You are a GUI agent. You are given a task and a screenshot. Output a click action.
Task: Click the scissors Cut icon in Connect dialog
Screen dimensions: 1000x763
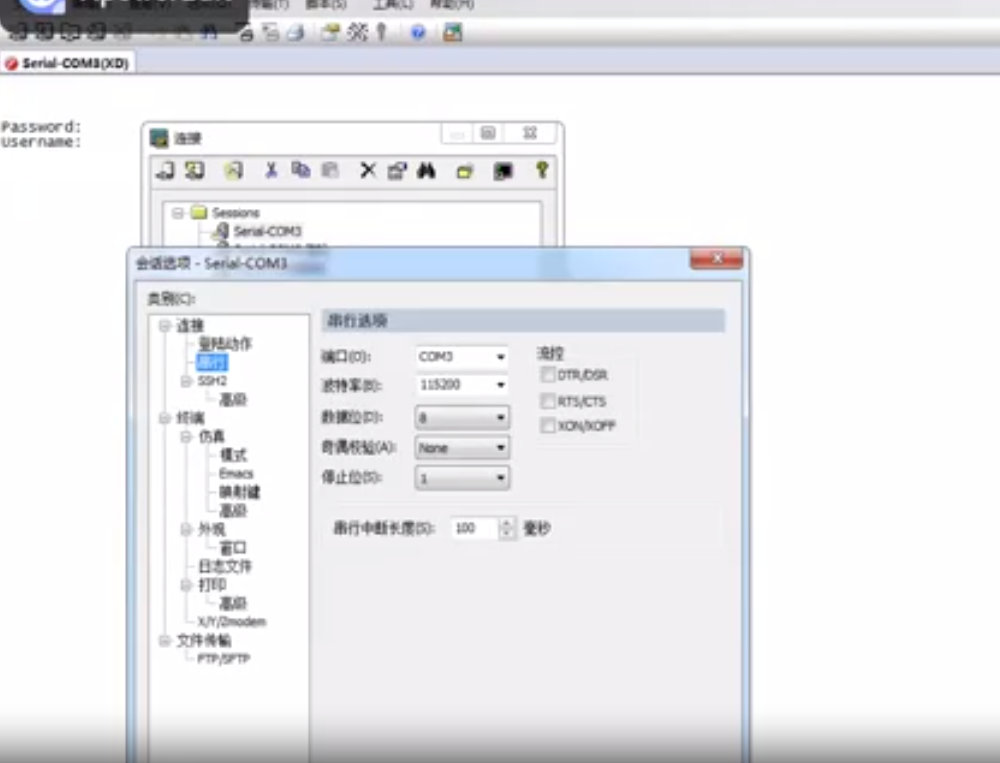click(271, 170)
